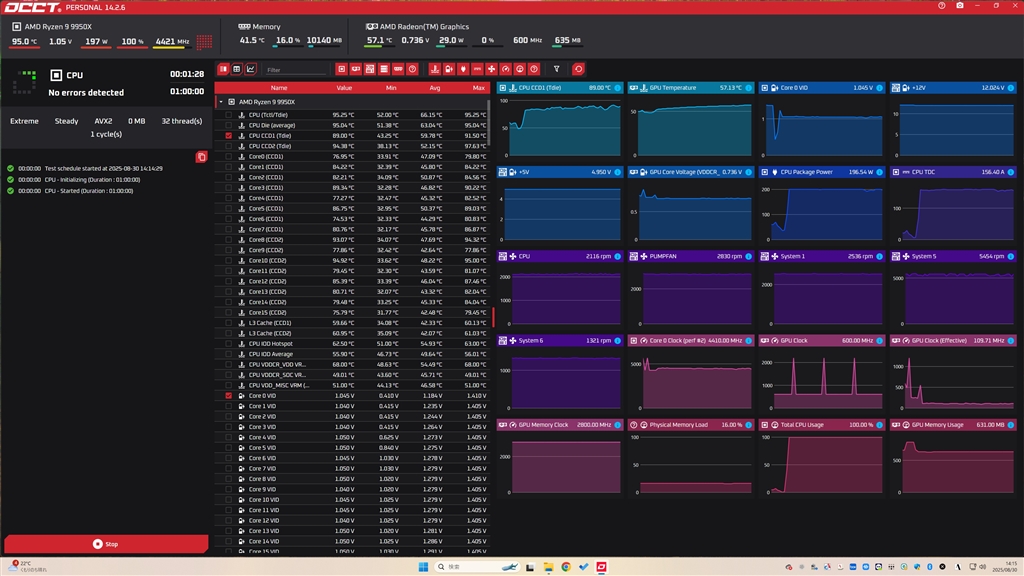
Task: Reset sensor min/max values
Action: [578, 69]
